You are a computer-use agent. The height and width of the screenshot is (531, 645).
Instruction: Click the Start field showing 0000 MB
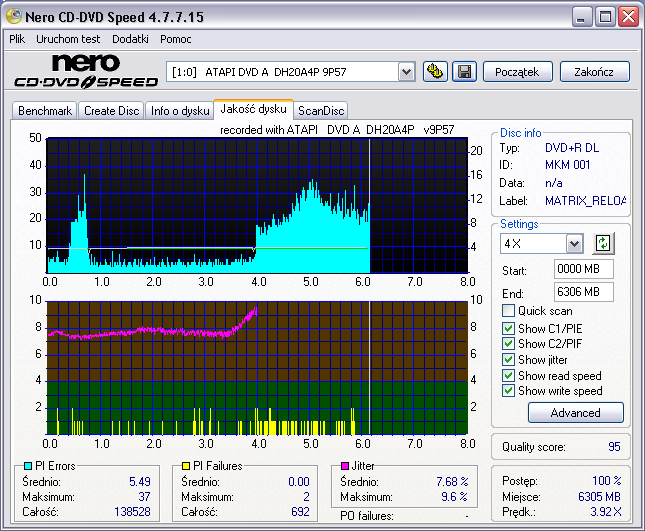pyautogui.click(x=584, y=269)
